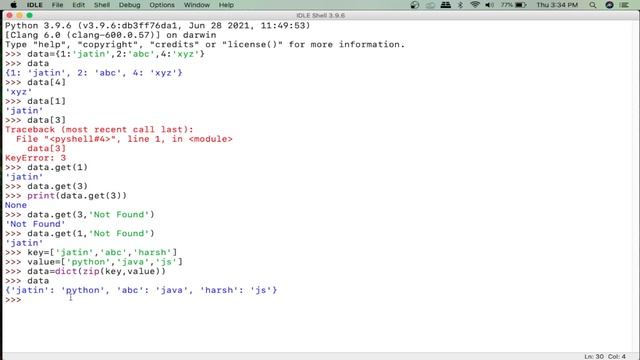Click the globe-like status icon in menu bar
Viewport: 640px width, 360px height.
click(x=415, y=5)
